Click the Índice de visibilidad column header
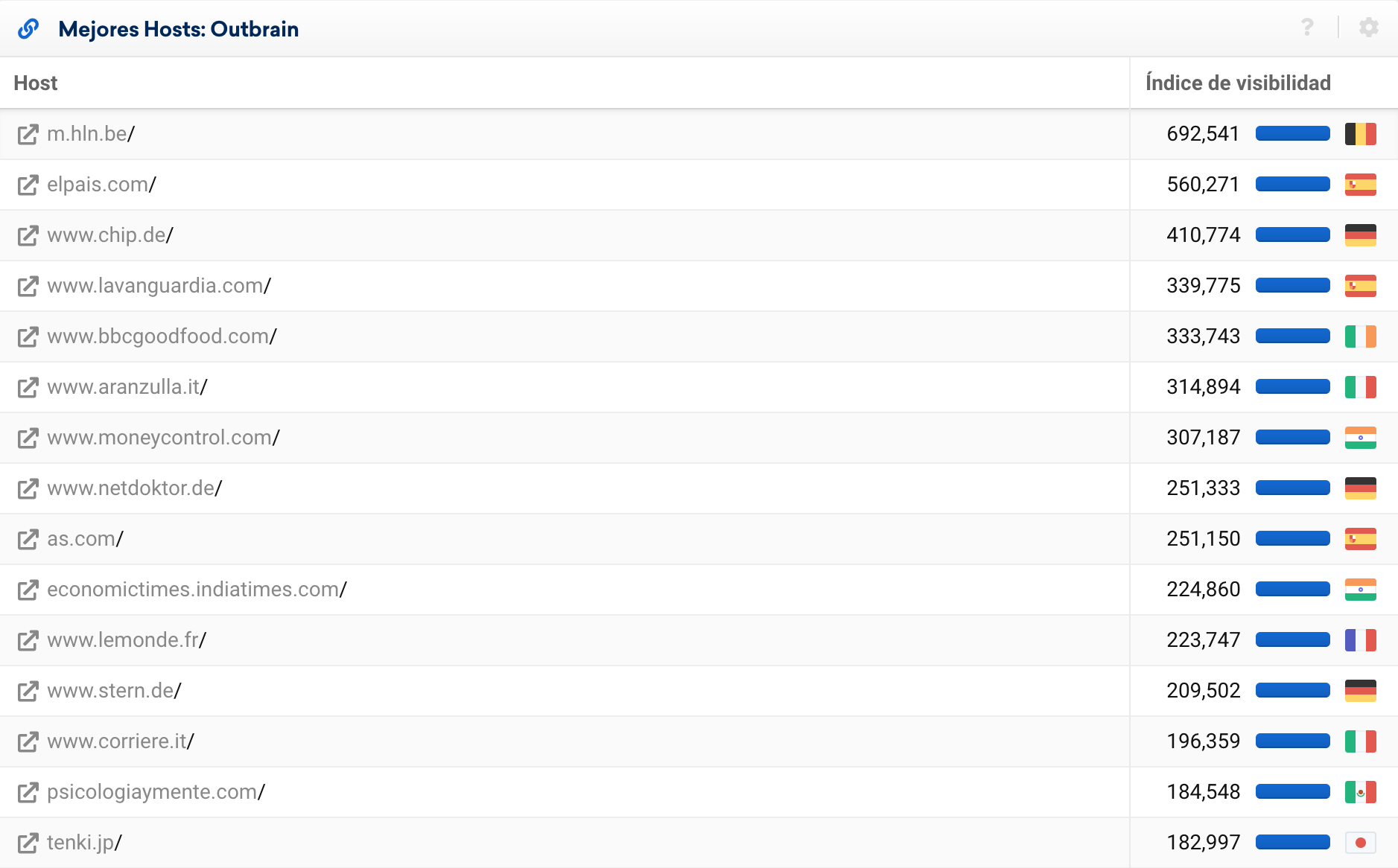This screenshot has width=1398, height=868. [1238, 83]
